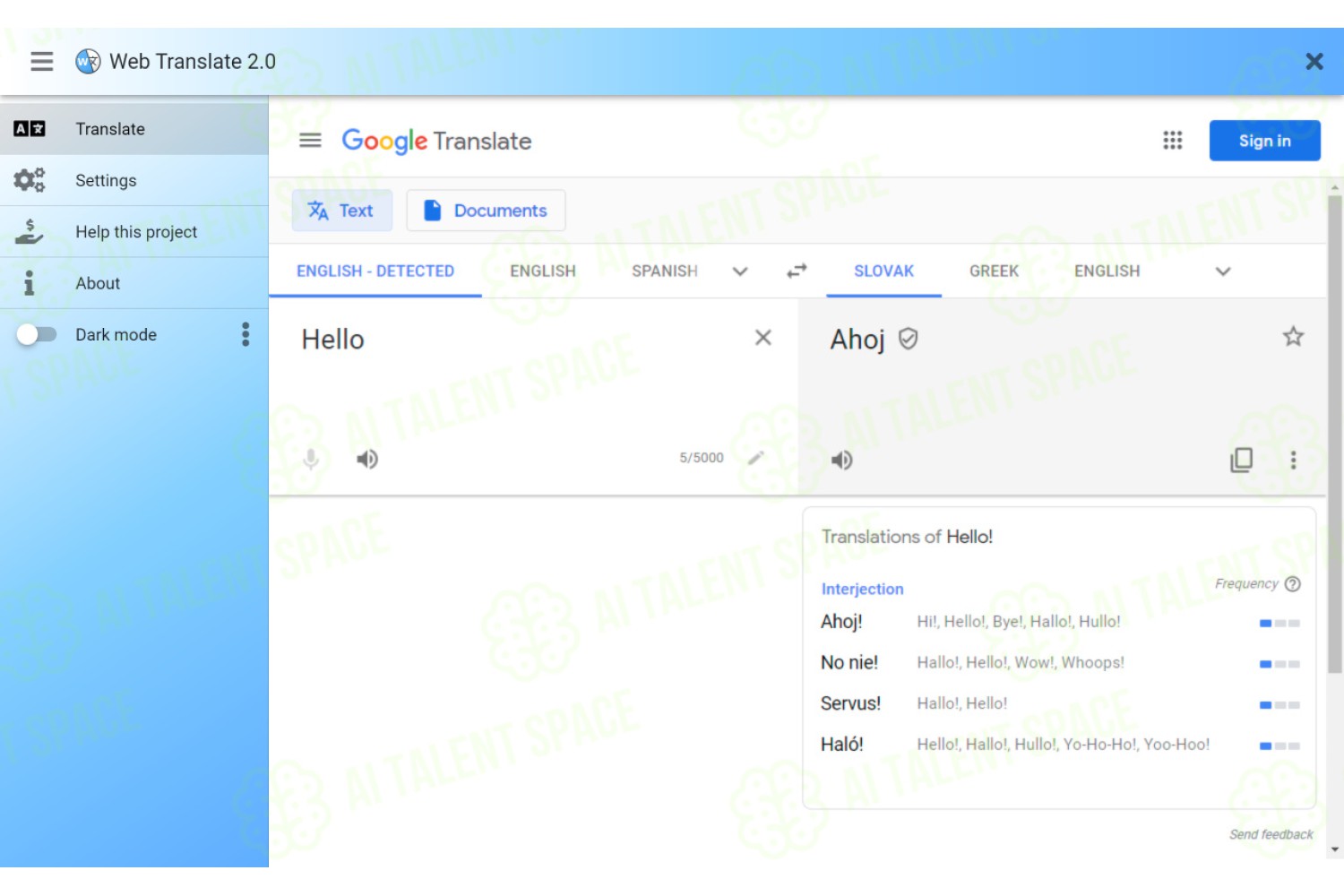Click the page vertical scrollbar thumb

point(1335,435)
